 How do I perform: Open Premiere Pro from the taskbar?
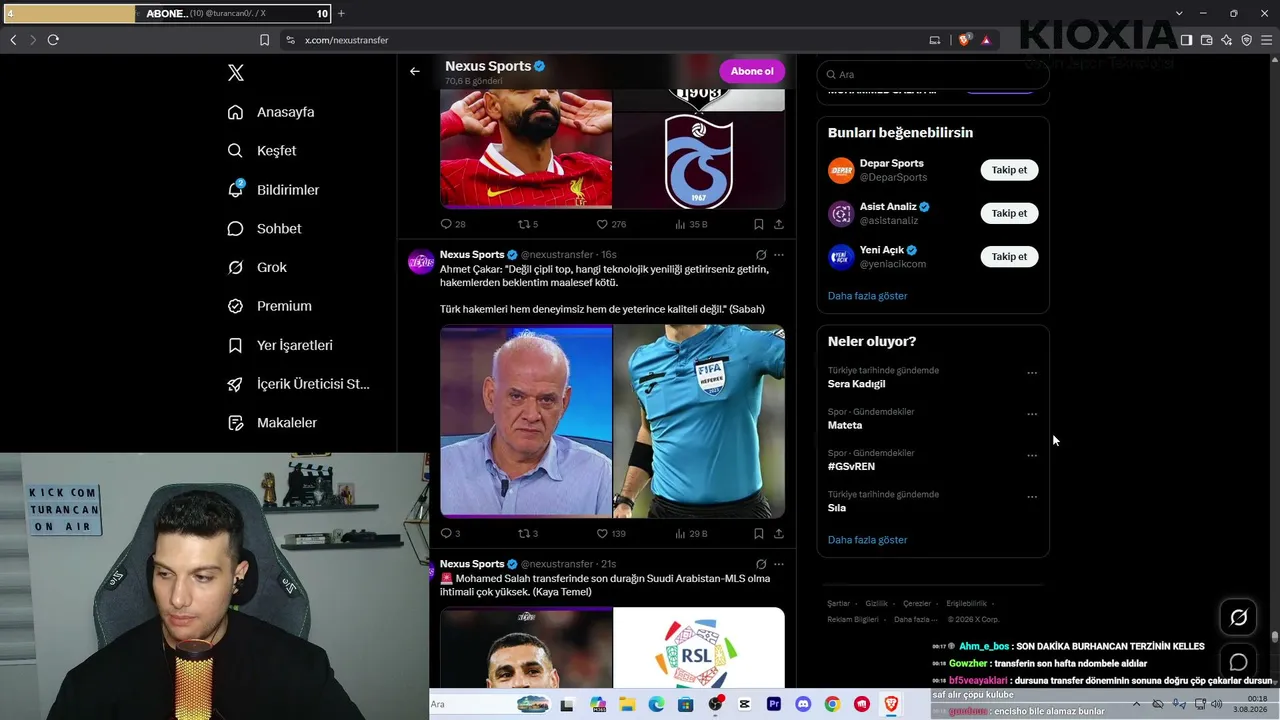[774, 705]
